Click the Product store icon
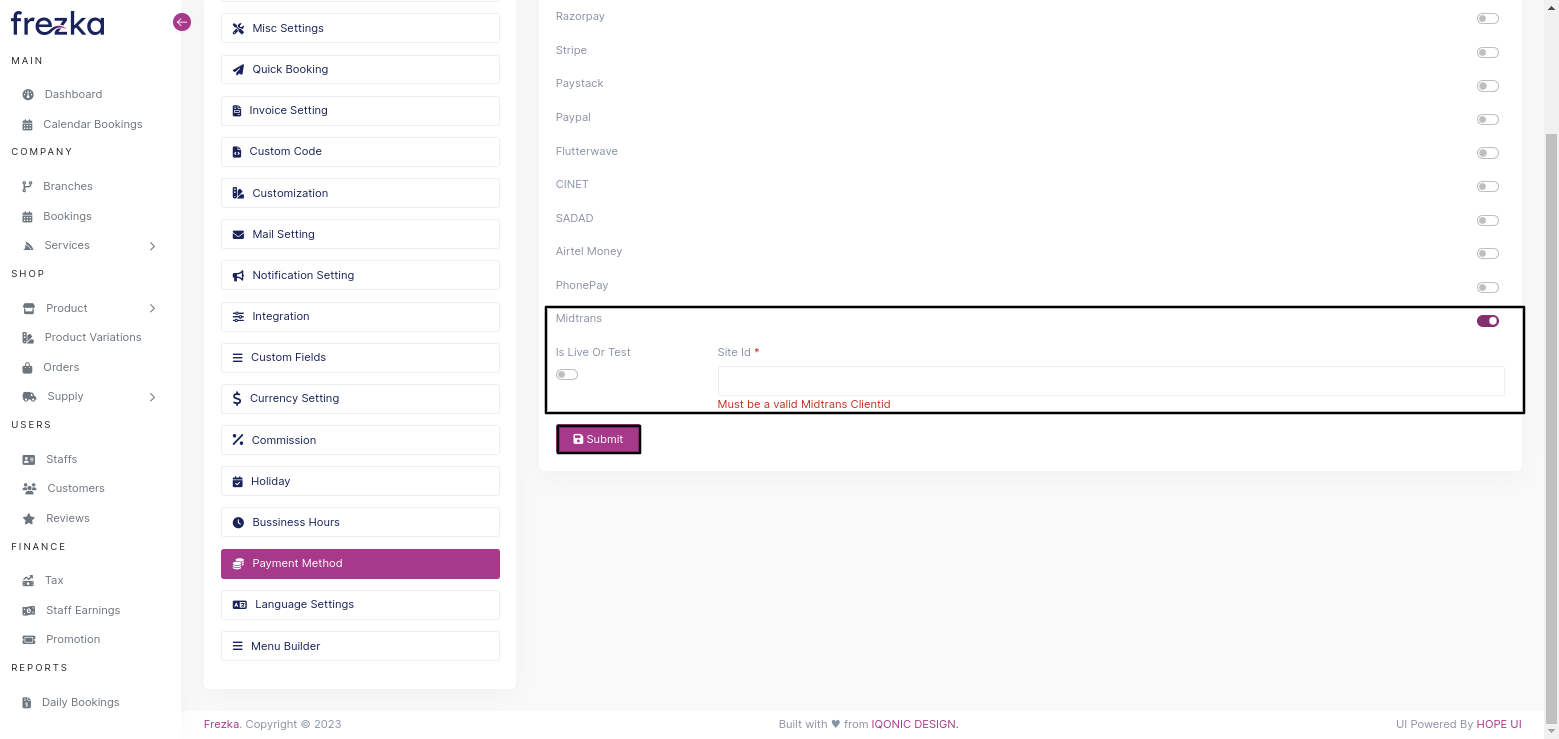 click(x=29, y=308)
